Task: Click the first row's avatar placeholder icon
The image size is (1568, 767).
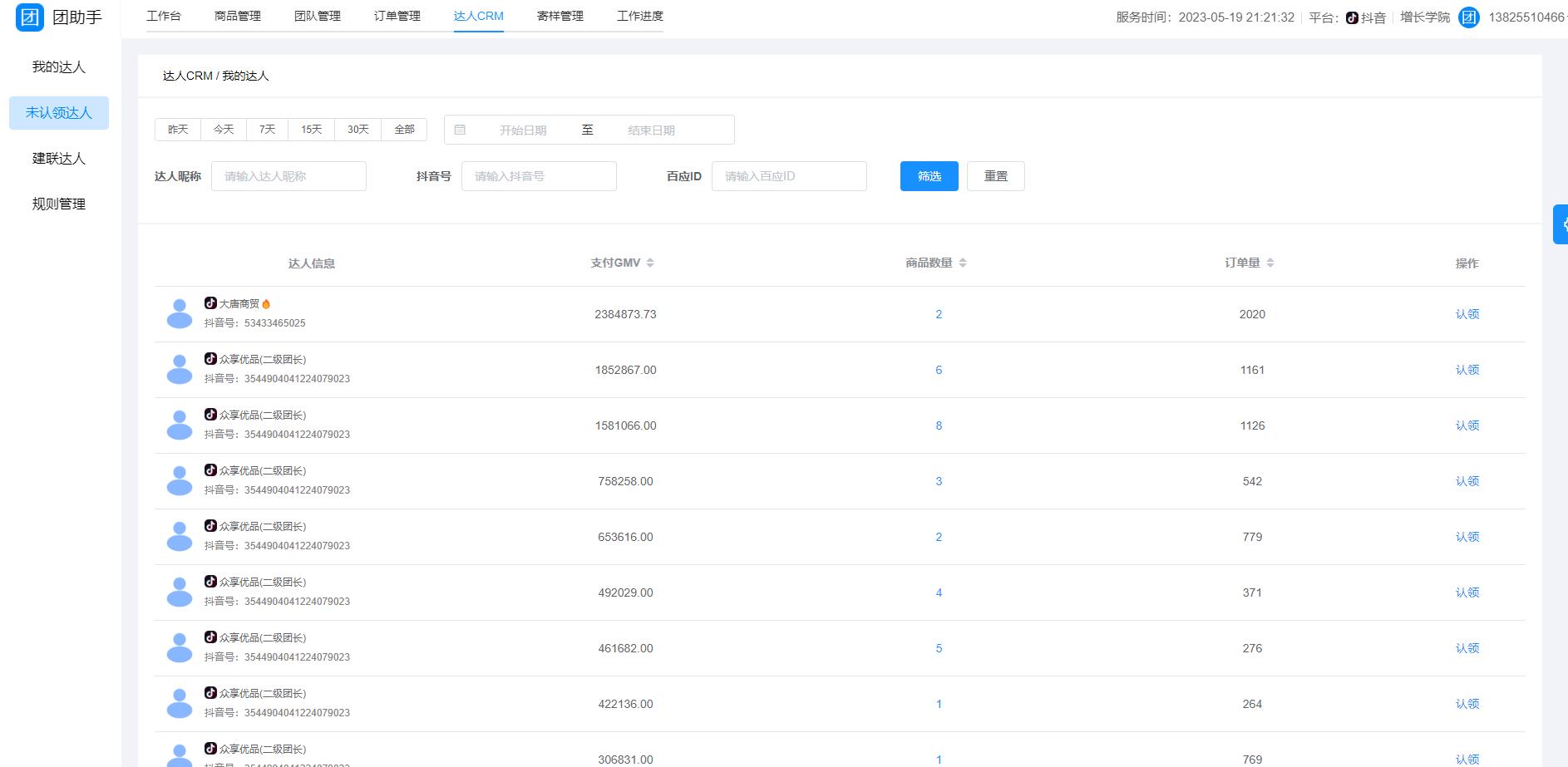Action: click(179, 314)
